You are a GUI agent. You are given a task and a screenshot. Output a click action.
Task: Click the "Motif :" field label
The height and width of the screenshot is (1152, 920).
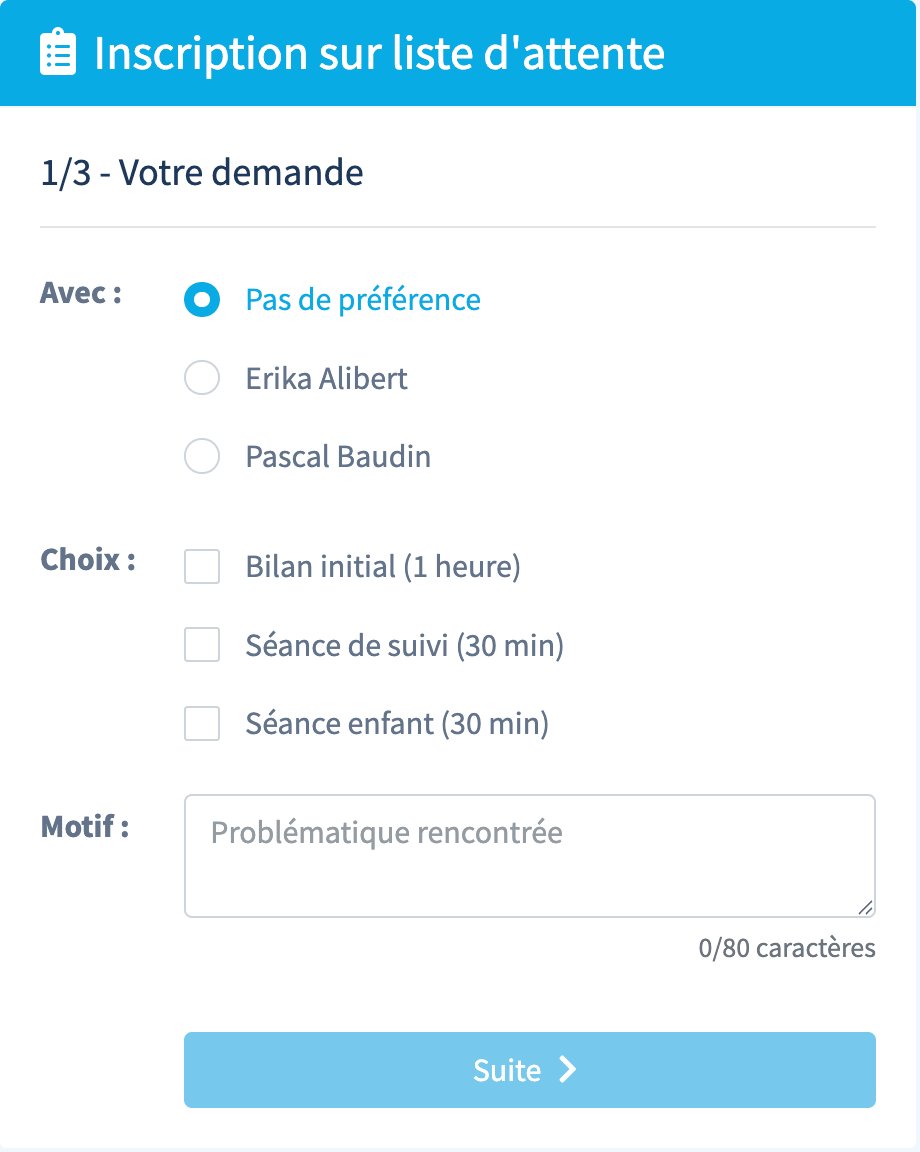click(85, 827)
